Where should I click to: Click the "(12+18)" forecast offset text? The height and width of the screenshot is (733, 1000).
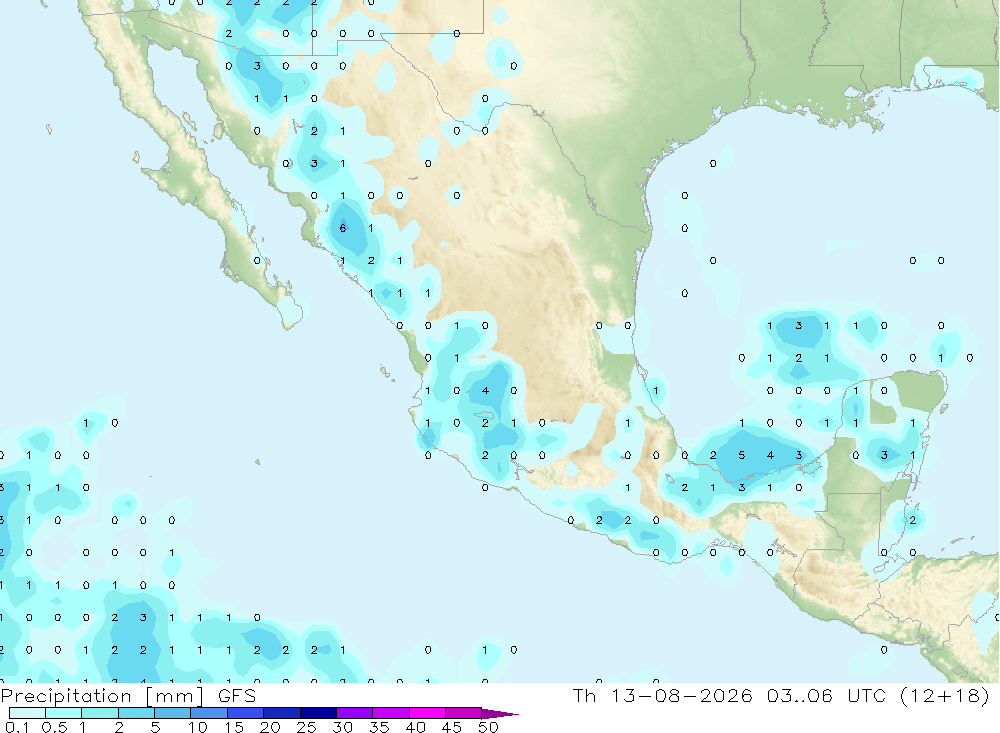[x=945, y=695]
